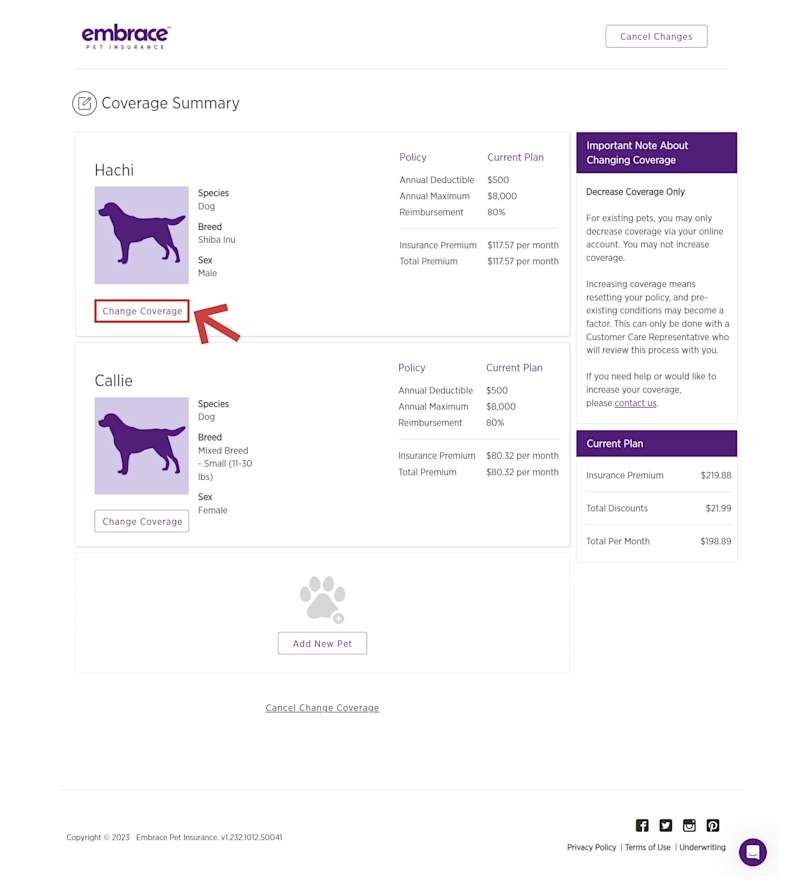Open the Pinterest icon in the footer
The image size is (804, 891).
tap(713, 825)
